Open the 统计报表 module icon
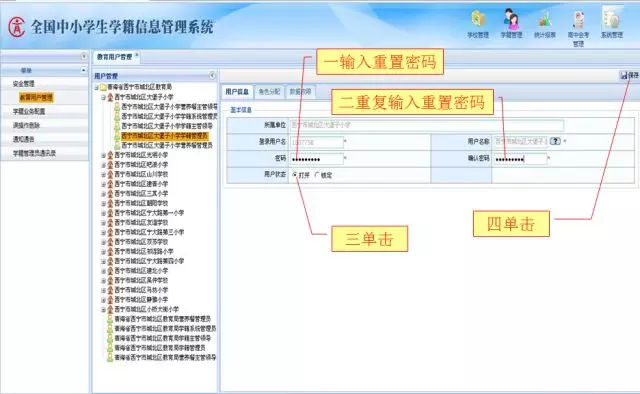 tap(545, 20)
